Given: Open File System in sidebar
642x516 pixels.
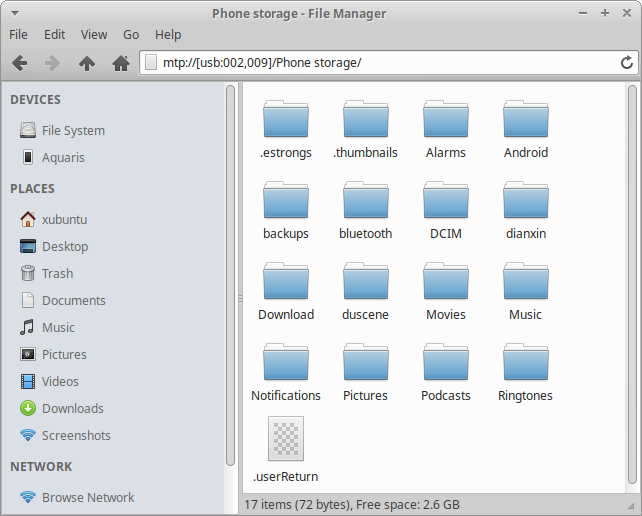Looking at the screenshot, I should [72, 130].
